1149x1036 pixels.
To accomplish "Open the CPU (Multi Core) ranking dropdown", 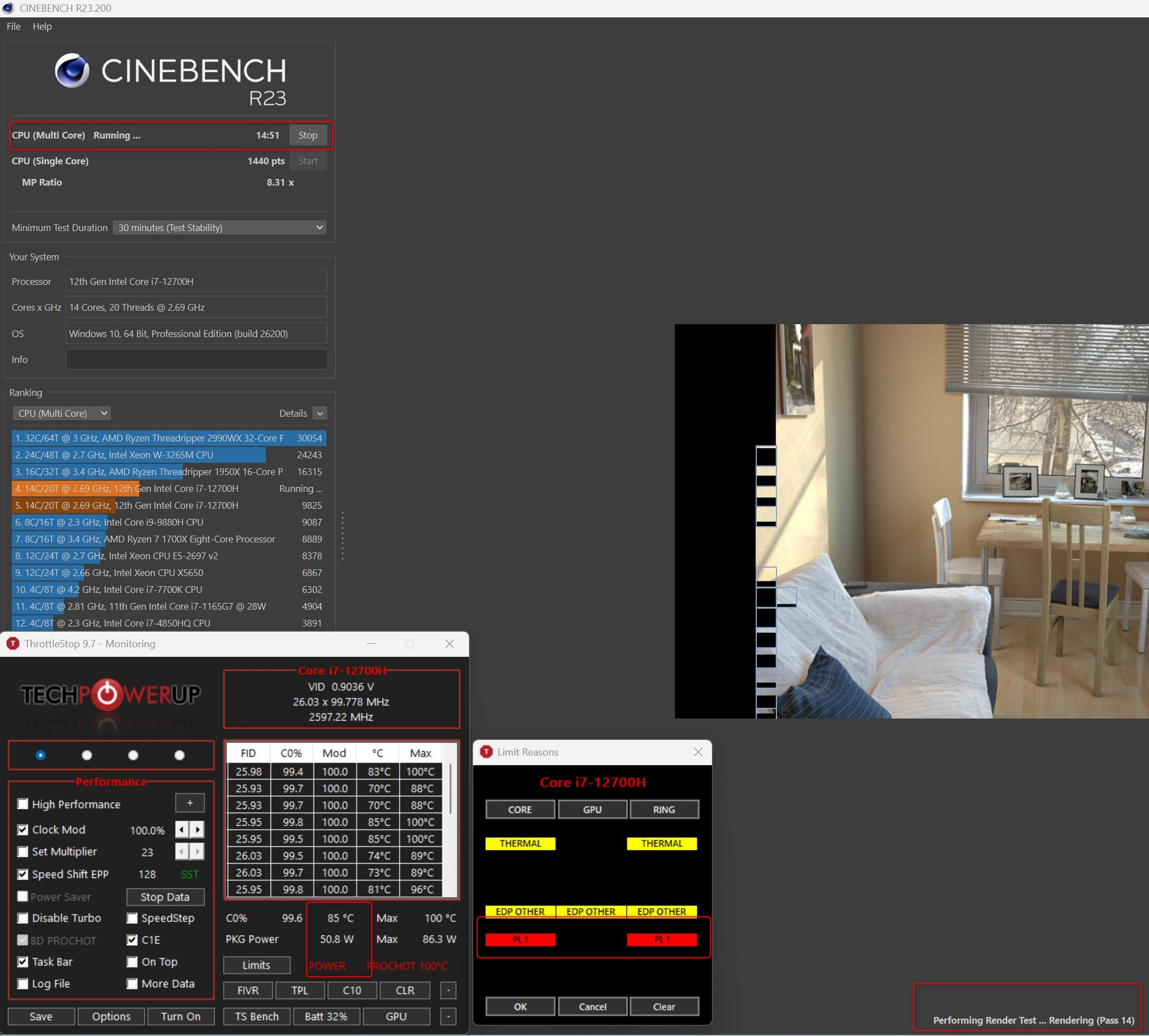I will [x=62, y=413].
